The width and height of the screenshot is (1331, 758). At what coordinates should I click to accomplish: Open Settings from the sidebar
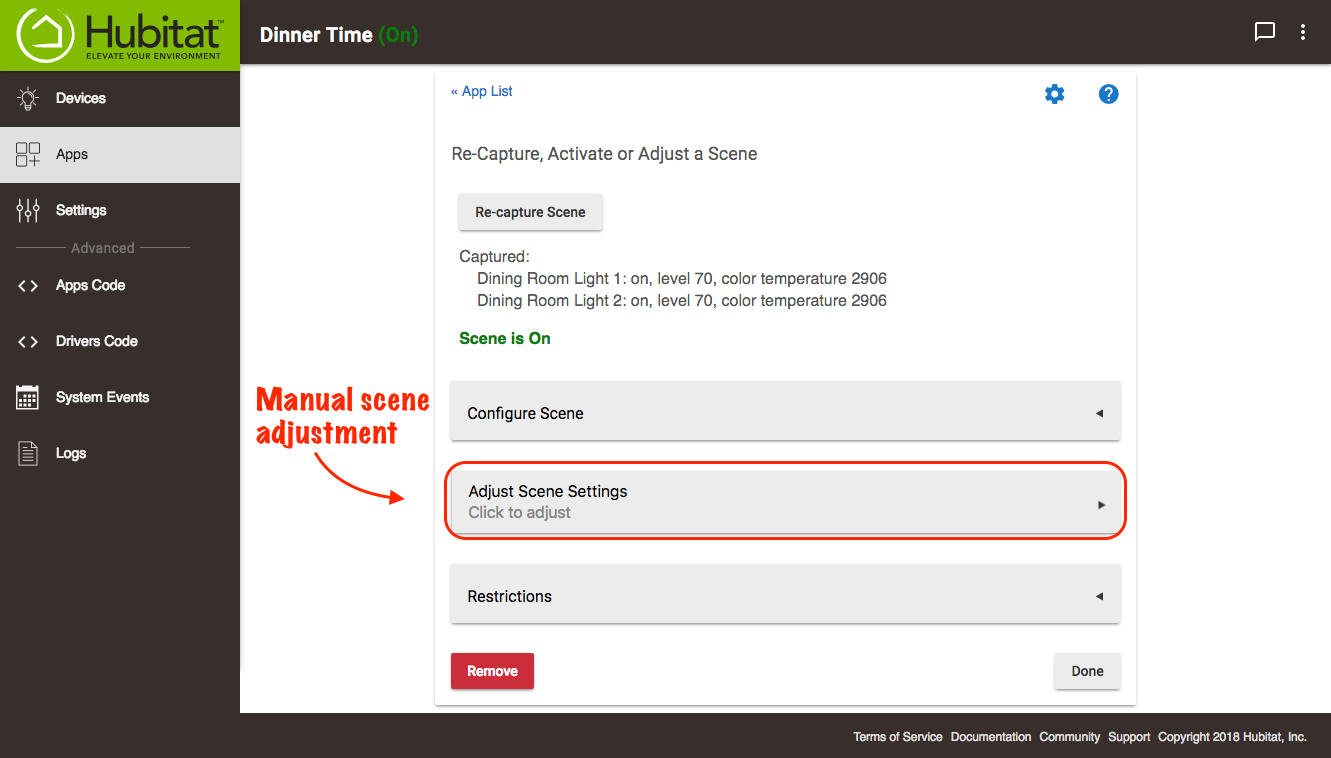click(120, 210)
